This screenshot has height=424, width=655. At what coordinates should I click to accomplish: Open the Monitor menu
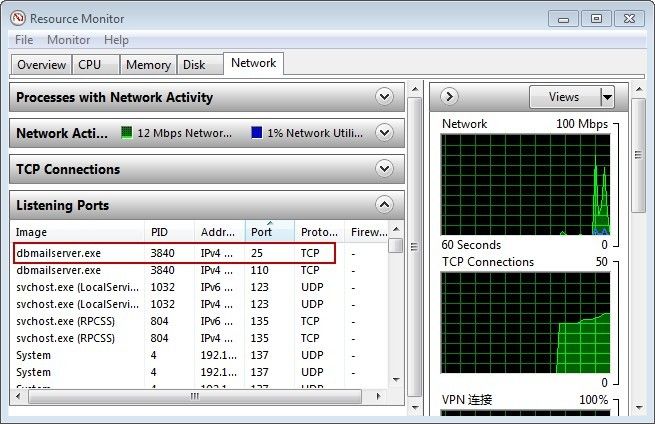[x=69, y=40]
